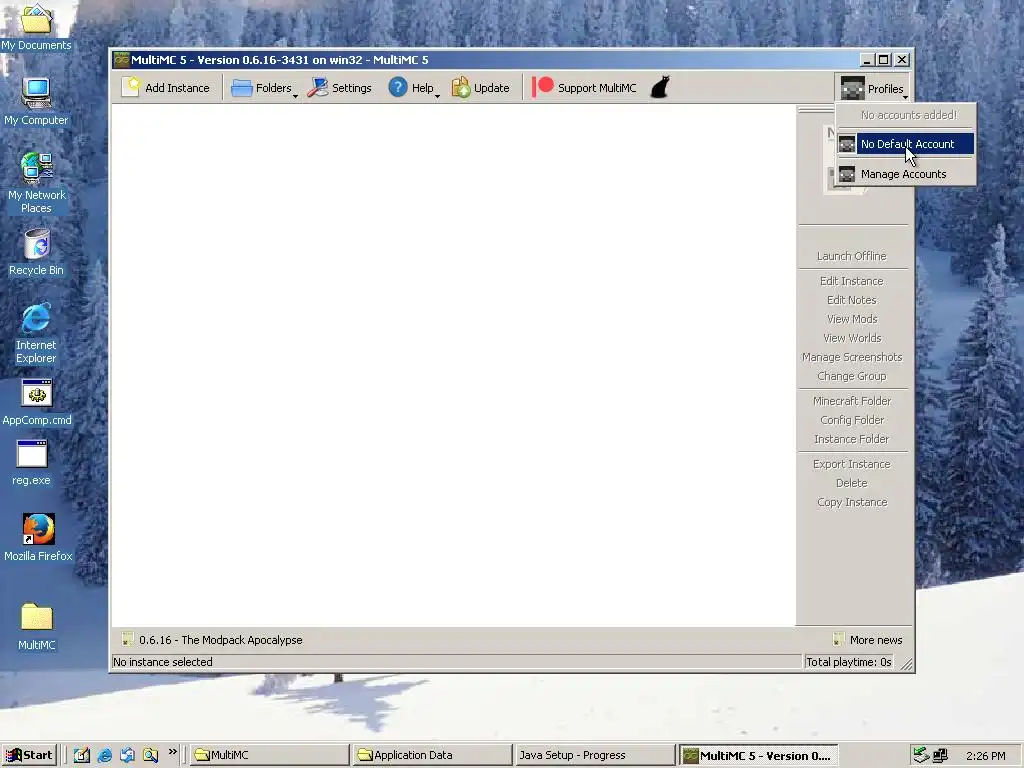Switch to MultiMC folder taskbar button
Screen dimensions: 1024x768
(x=270, y=755)
